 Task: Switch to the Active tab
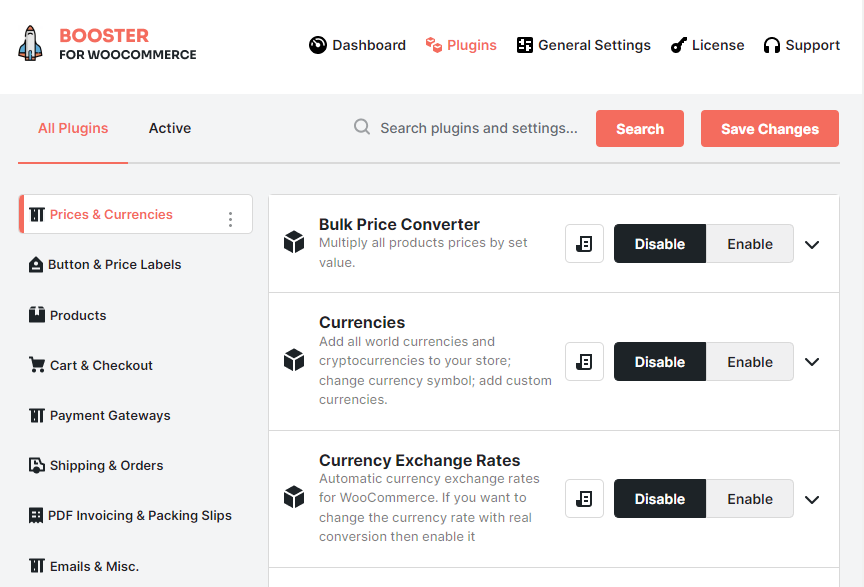pos(170,128)
